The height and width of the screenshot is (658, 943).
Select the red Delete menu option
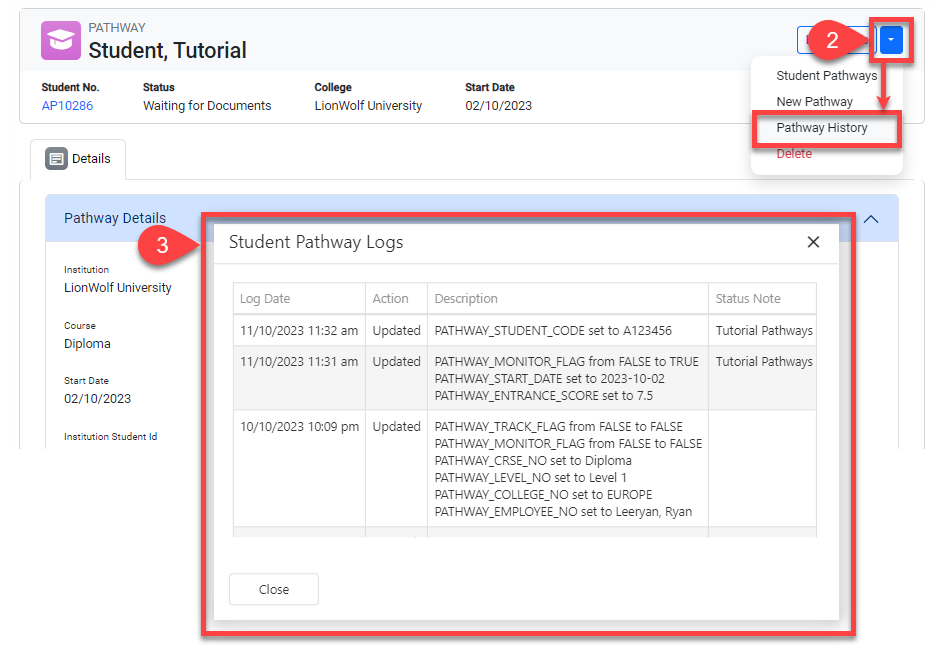pos(794,154)
